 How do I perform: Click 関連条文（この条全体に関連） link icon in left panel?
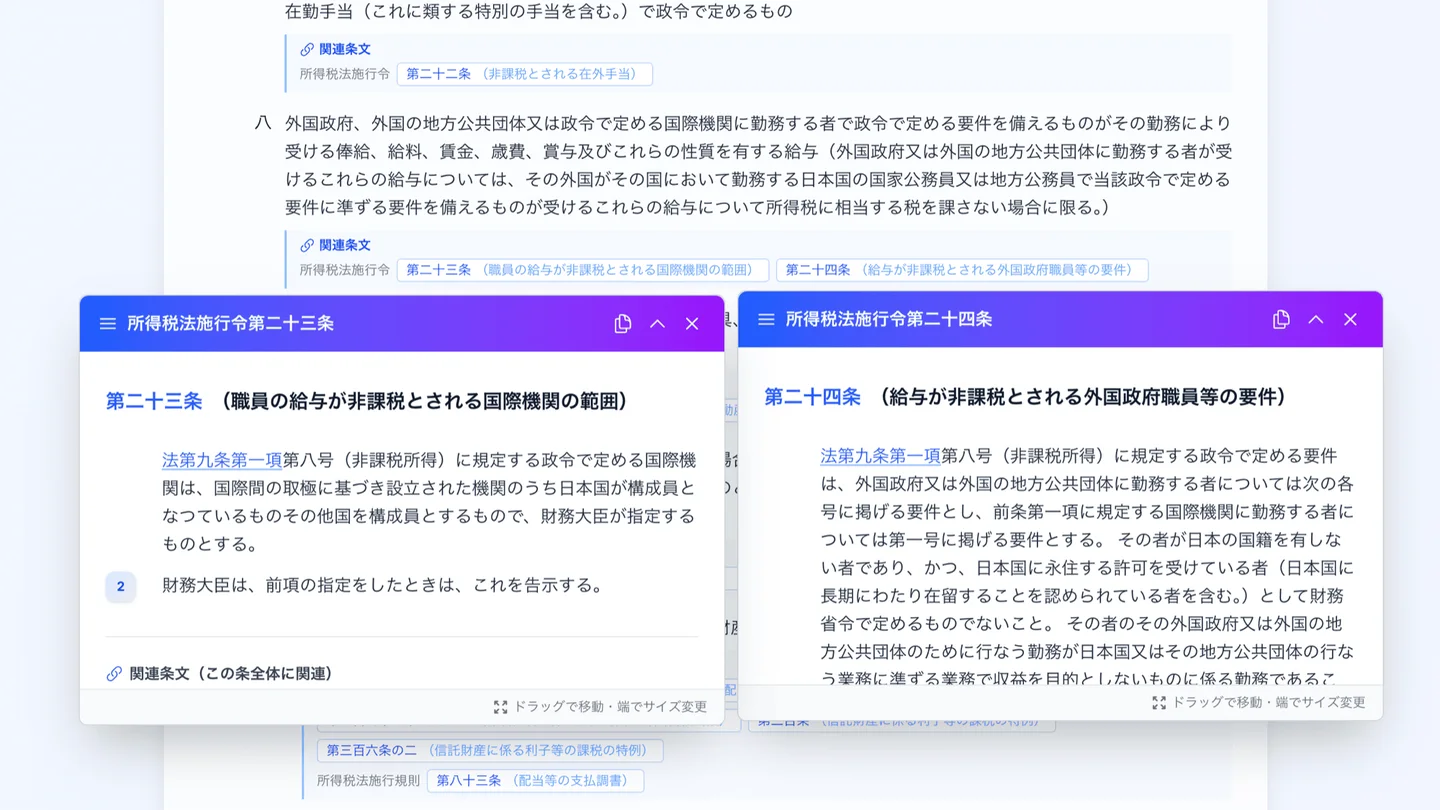pos(114,674)
